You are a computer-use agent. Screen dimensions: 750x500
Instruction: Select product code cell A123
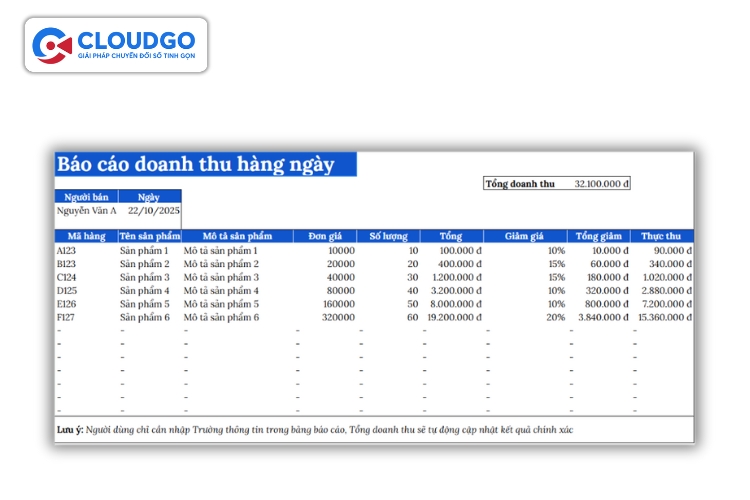68,251
